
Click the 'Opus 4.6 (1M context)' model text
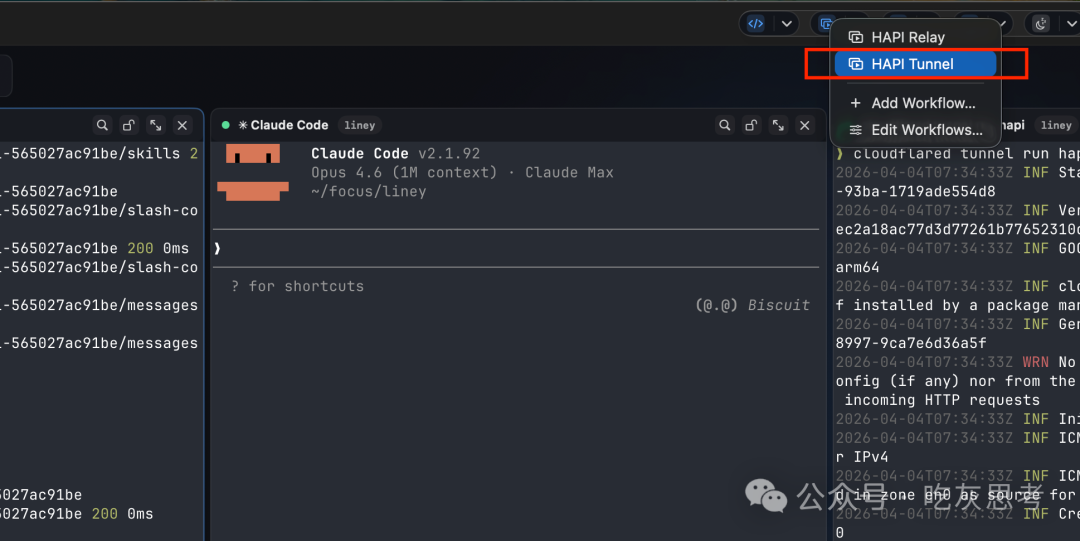coord(404,172)
